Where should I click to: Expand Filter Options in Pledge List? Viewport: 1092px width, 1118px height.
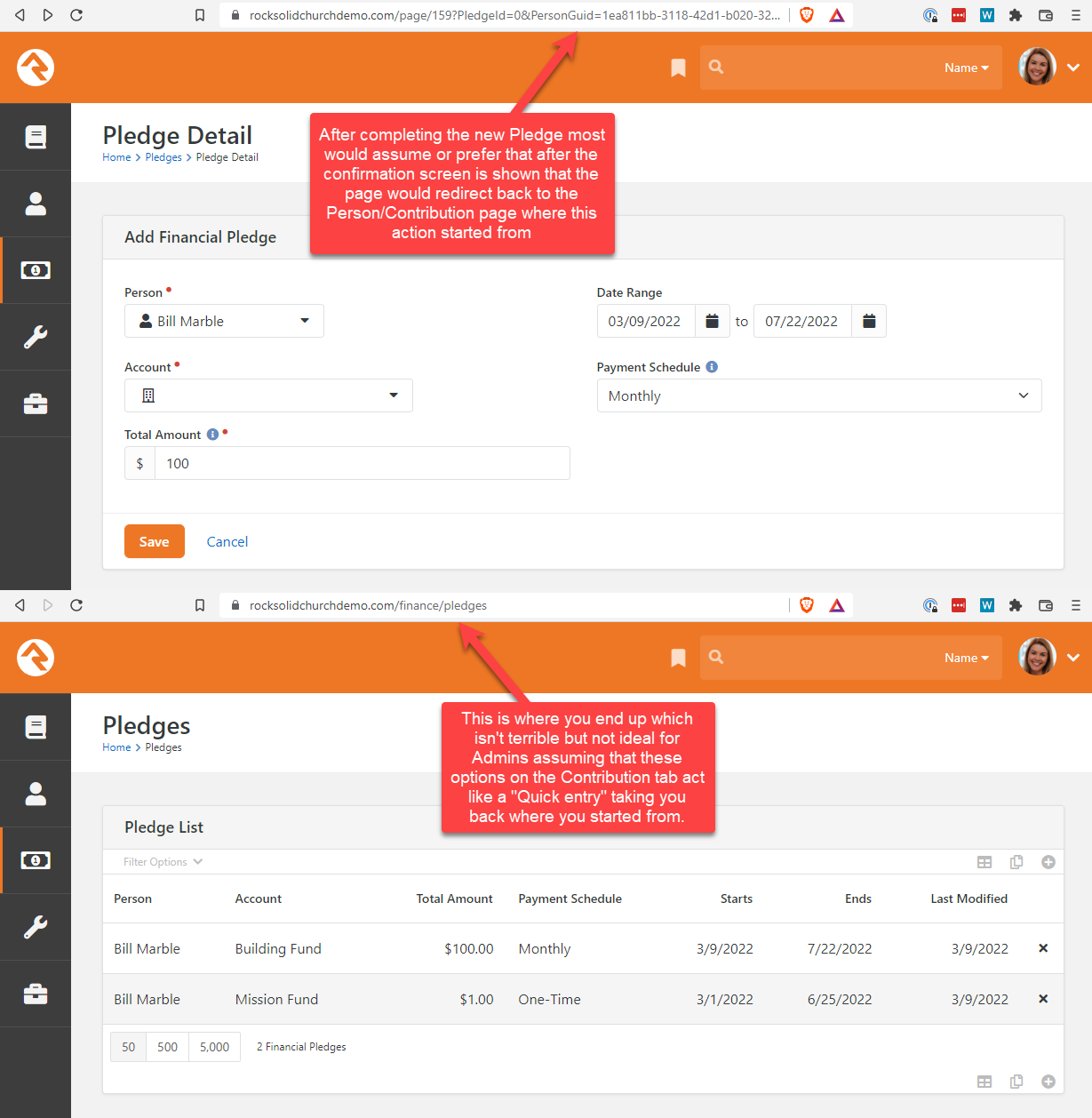click(x=163, y=862)
